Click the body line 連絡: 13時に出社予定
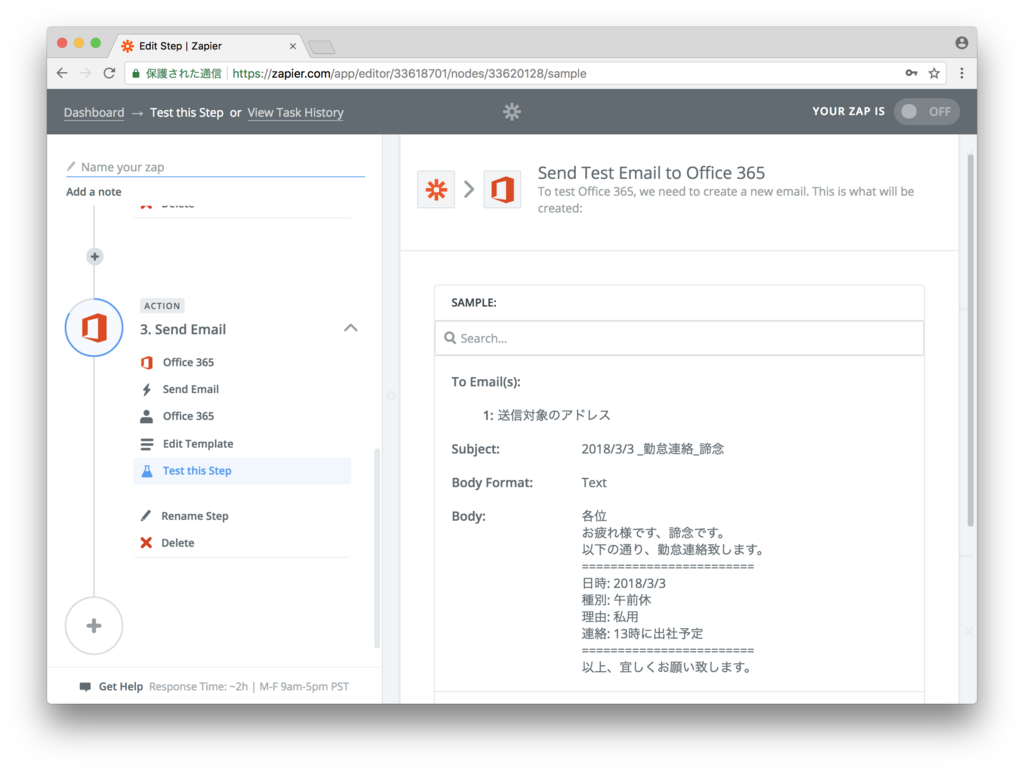The height and width of the screenshot is (771, 1024). 642,634
